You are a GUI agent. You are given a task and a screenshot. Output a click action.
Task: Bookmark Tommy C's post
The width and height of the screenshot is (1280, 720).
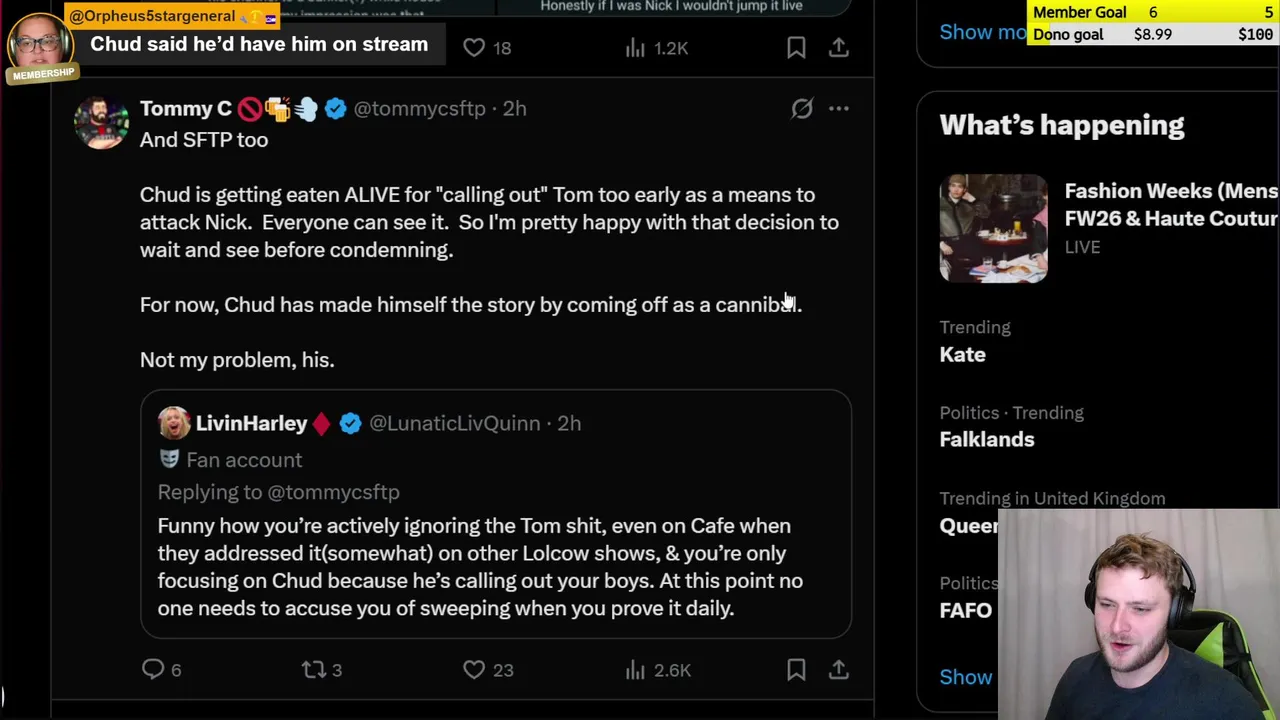796,669
